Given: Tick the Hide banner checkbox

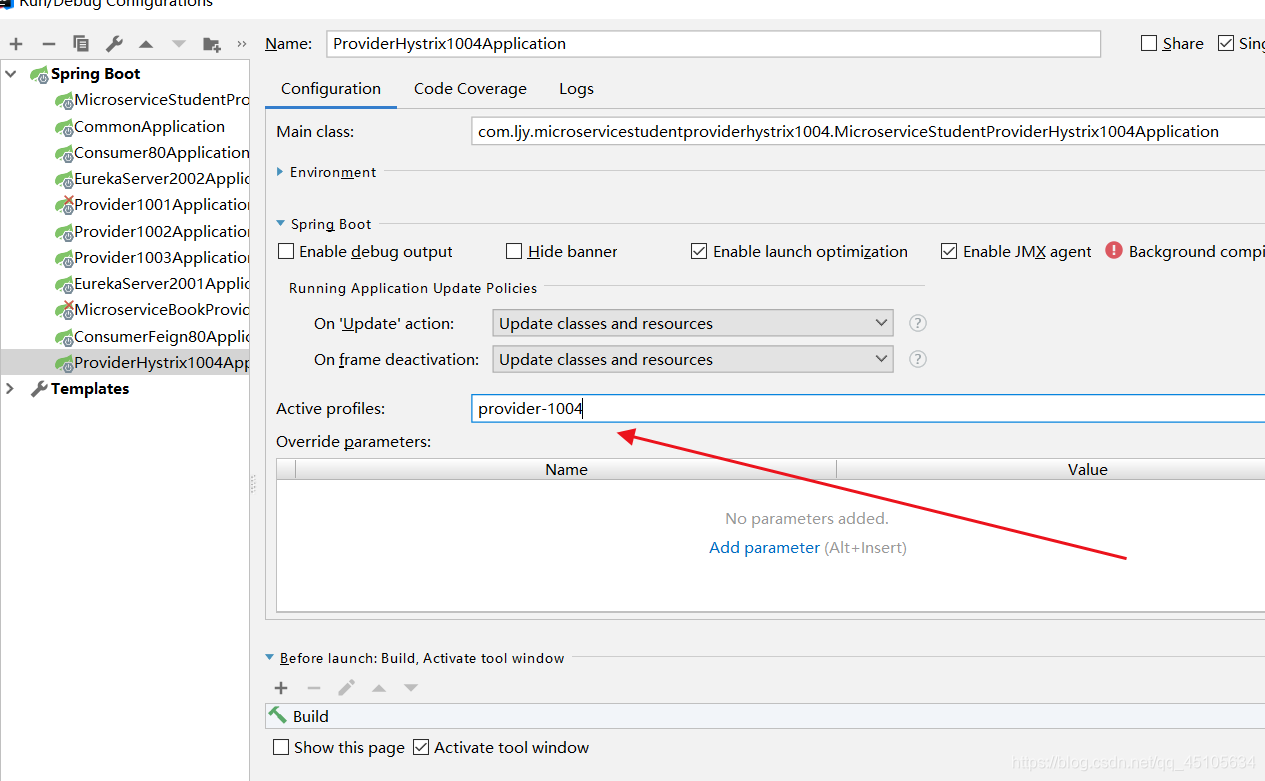Looking at the screenshot, I should pos(514,251).
